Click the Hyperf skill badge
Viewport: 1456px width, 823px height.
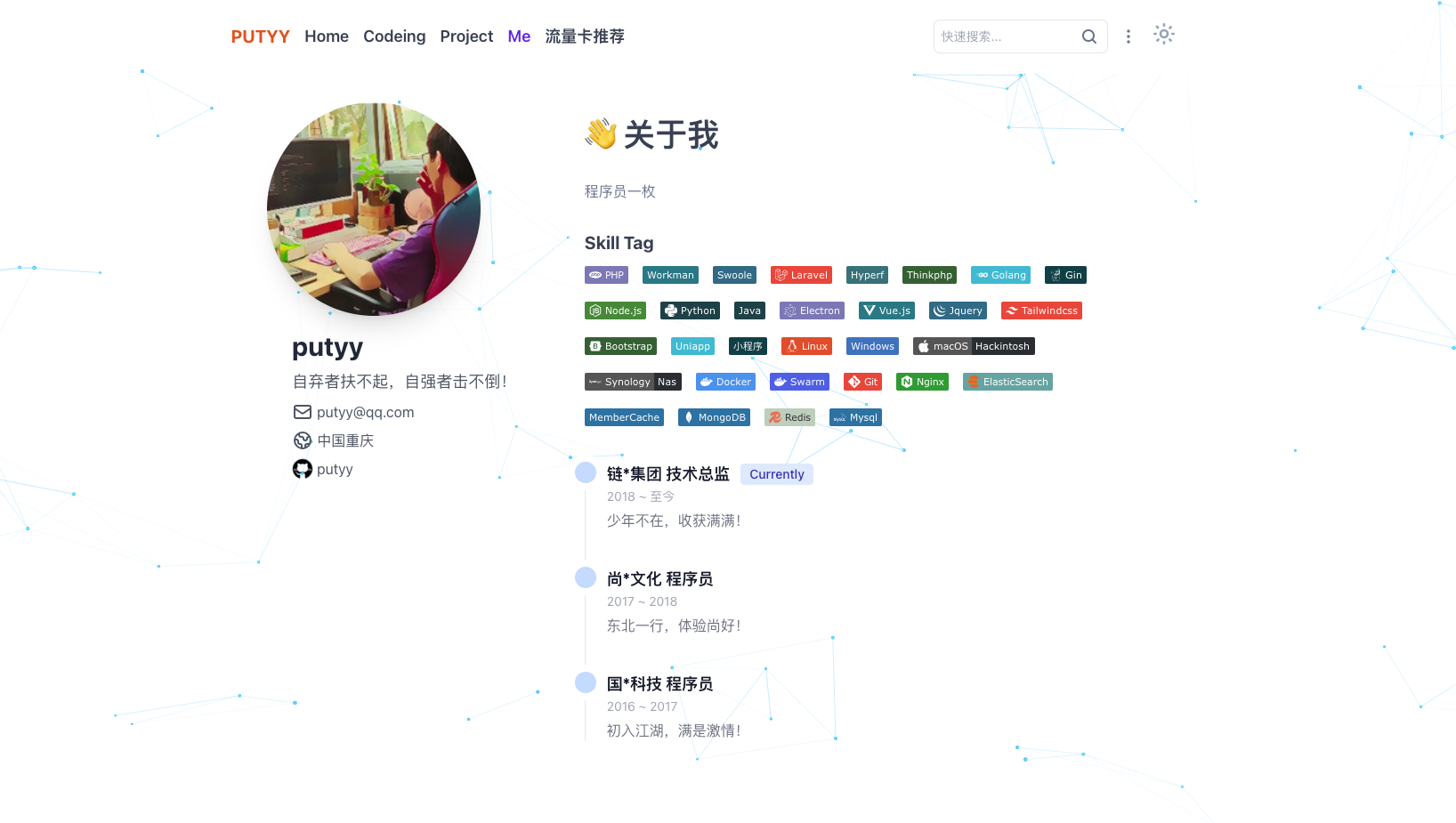pyautogui.click(x=867, y=275)
